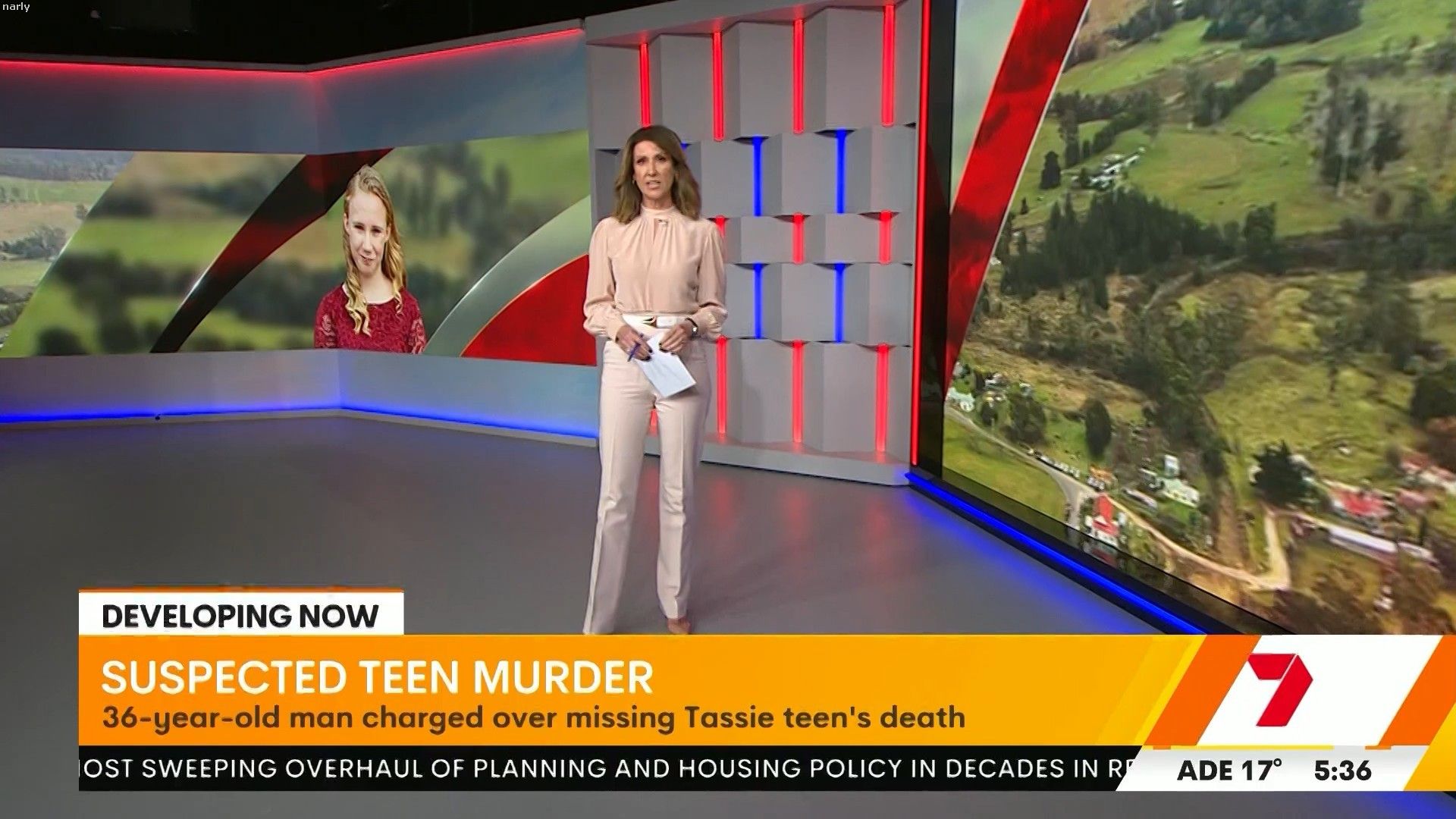Click the narly text in top-left corner
The width and height of the screenshot is (1456, 819).
[x=16, y=7]
